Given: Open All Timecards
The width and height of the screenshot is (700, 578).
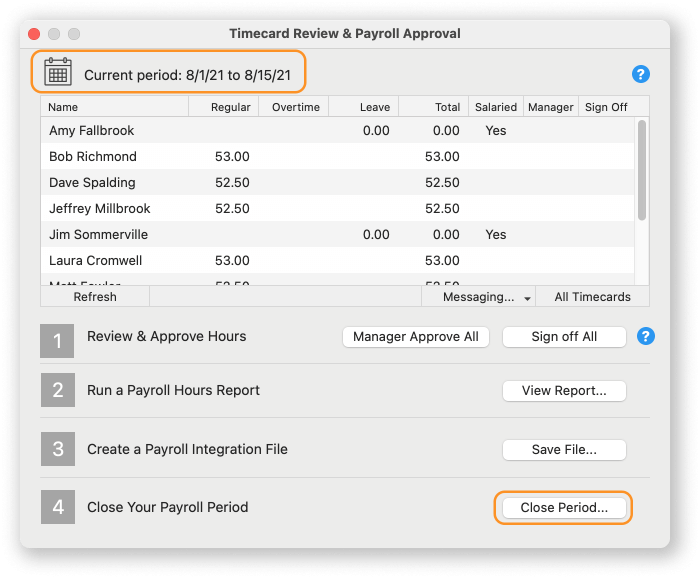Looking at the screenshot, I should [x=592, y=297].
